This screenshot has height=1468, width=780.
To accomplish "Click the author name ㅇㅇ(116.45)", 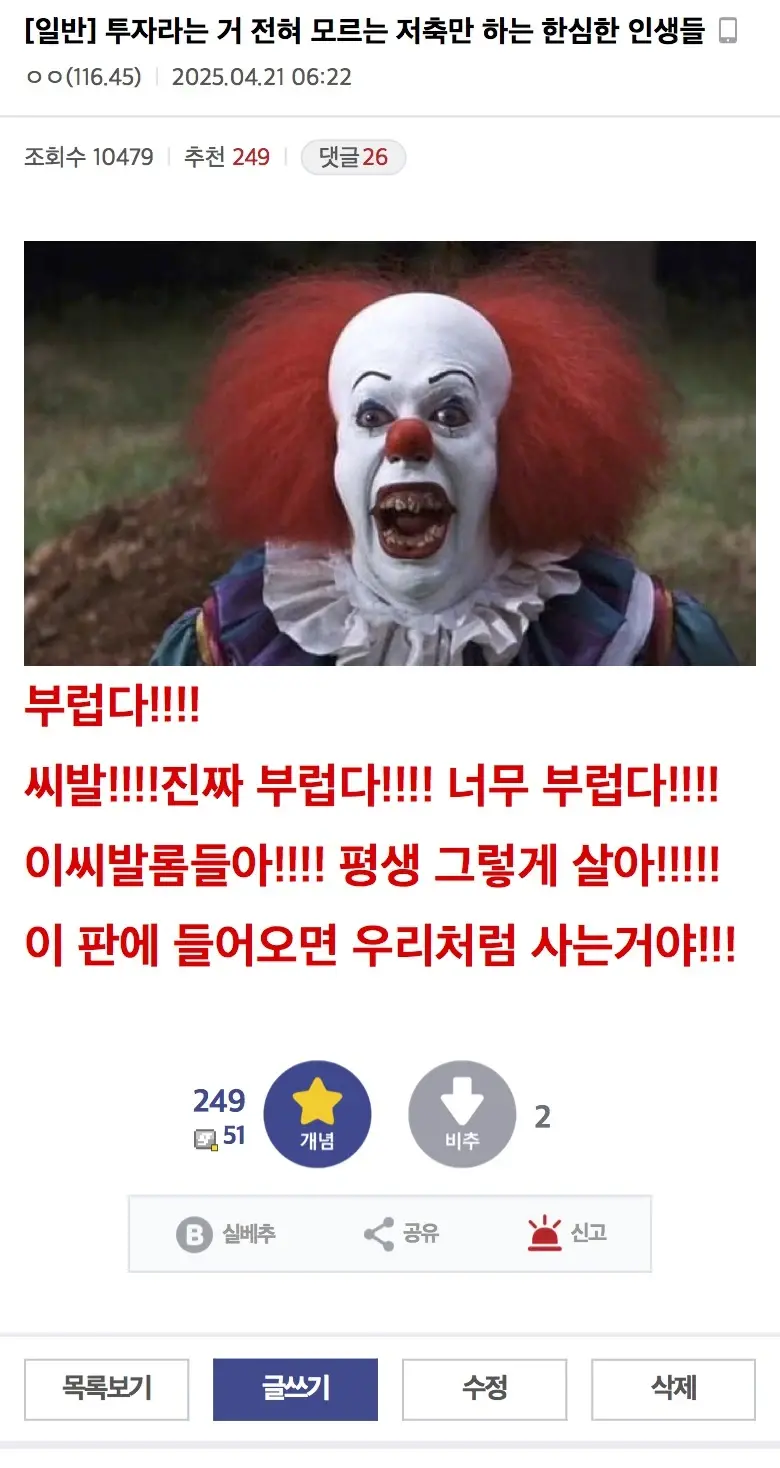I will point(83,77).
